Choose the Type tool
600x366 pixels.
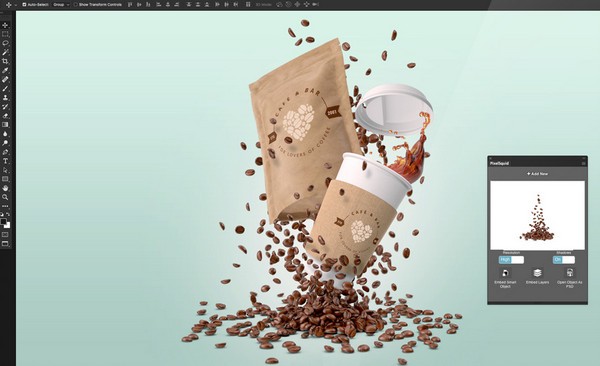pos(5,161)
